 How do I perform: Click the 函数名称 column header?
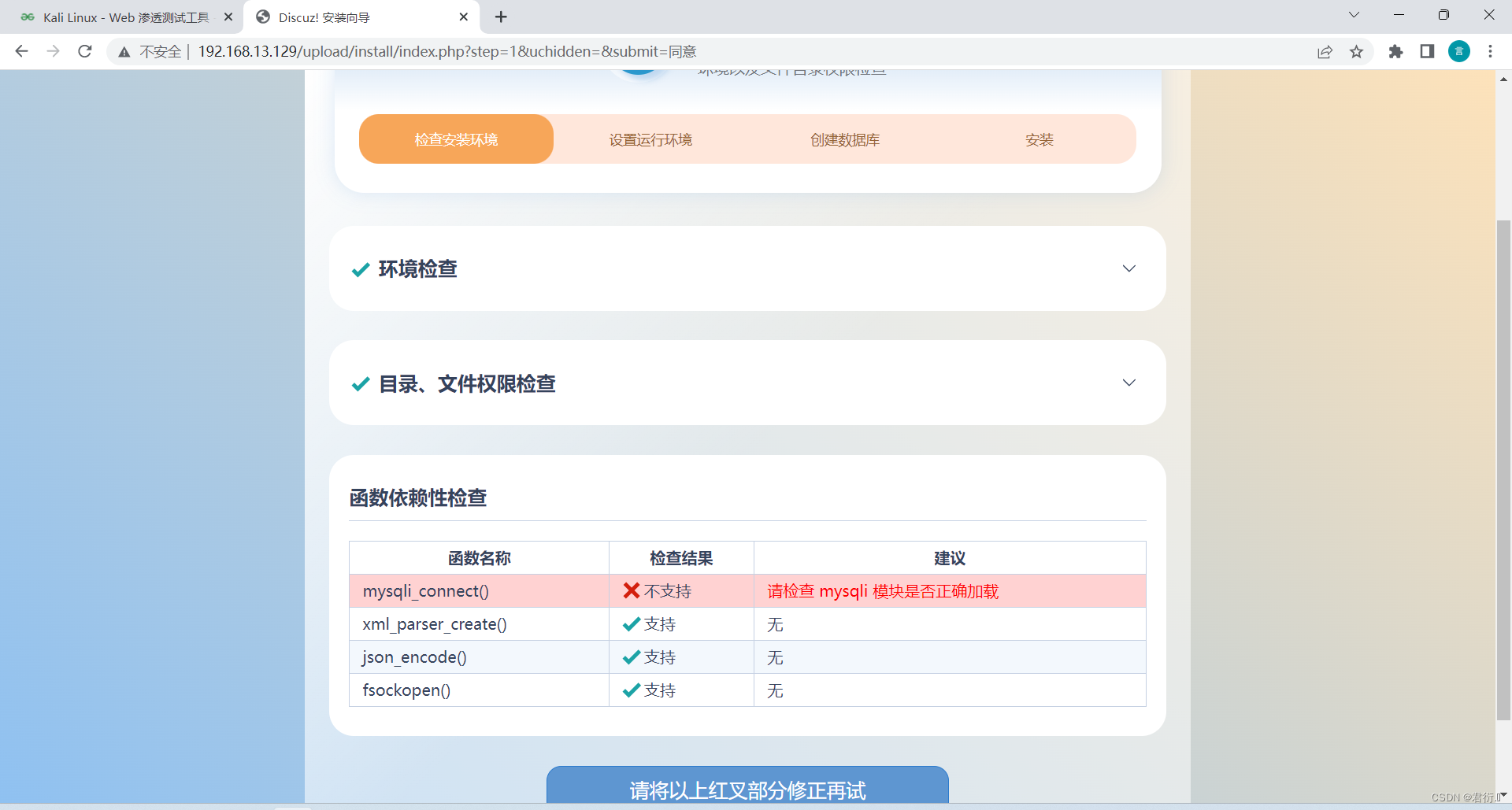coord(479,558)
